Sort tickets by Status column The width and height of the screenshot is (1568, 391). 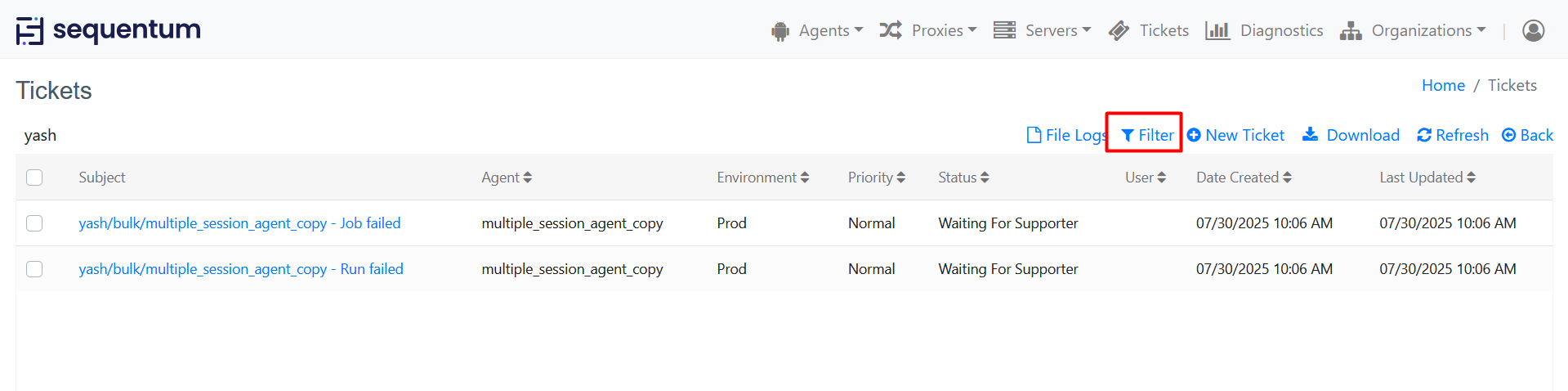[x=963, y=178]
